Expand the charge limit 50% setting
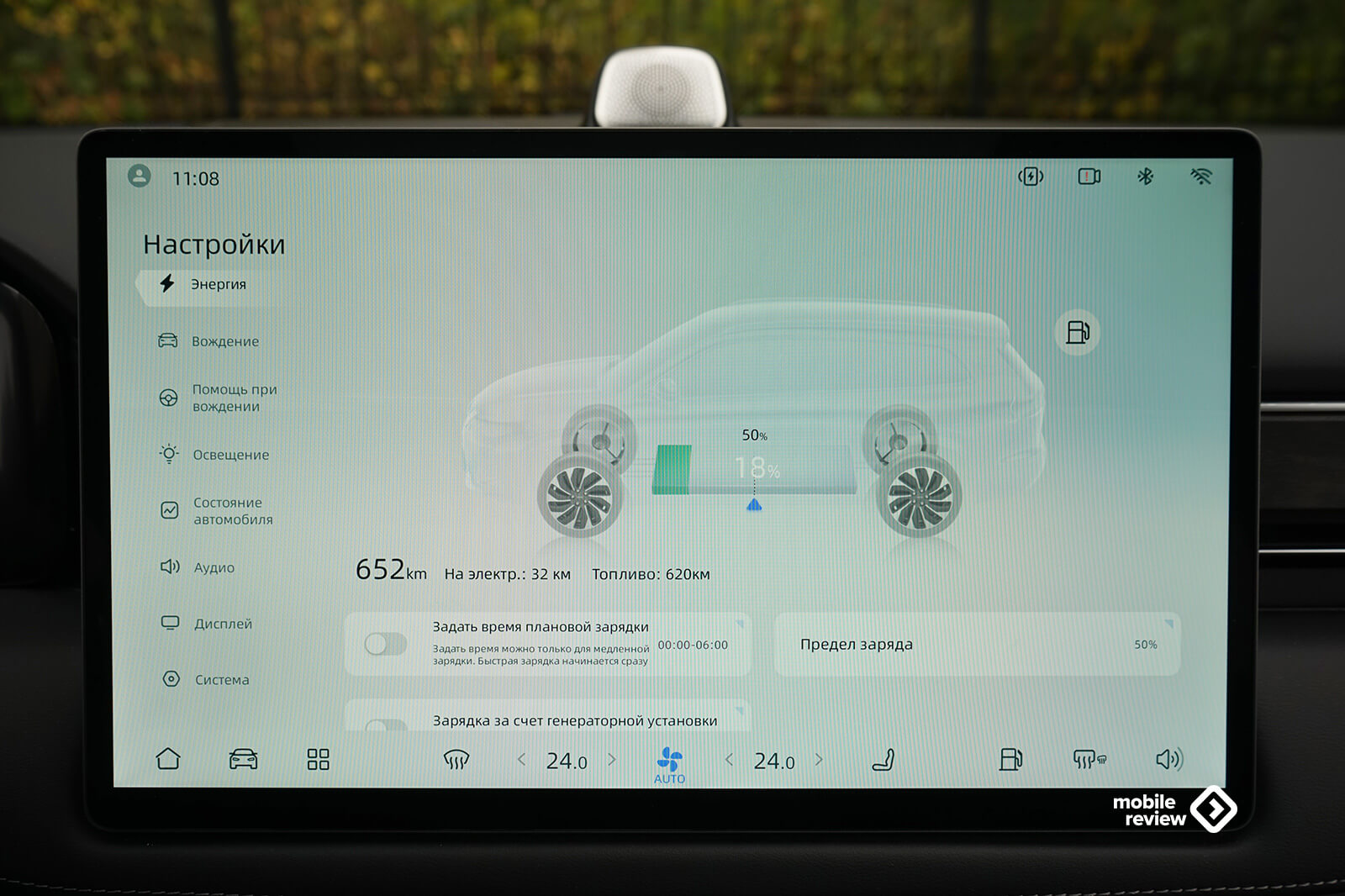Screen dimensions: 1345x896 pyautogui.click(x=977, y=645)
